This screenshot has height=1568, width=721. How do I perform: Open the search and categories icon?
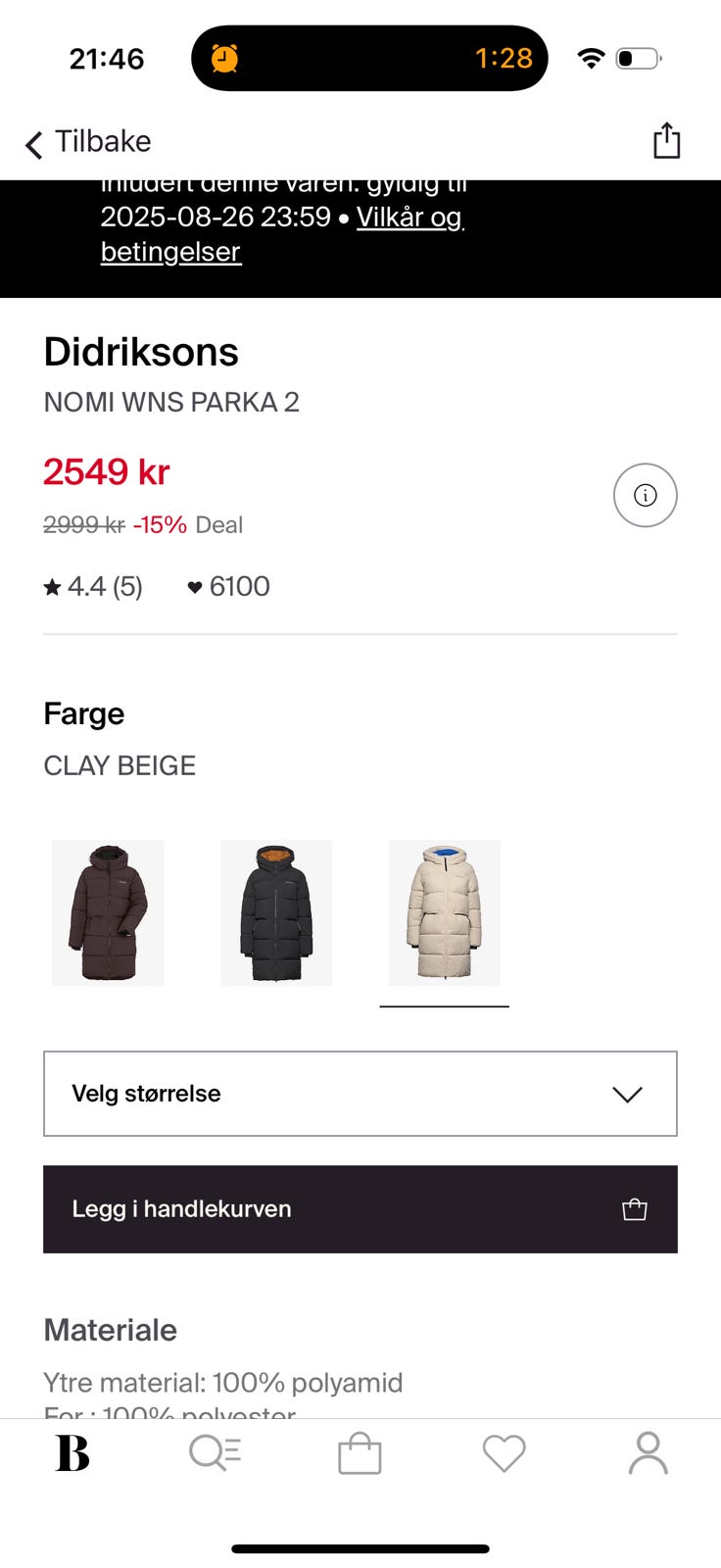point(215,1453)
